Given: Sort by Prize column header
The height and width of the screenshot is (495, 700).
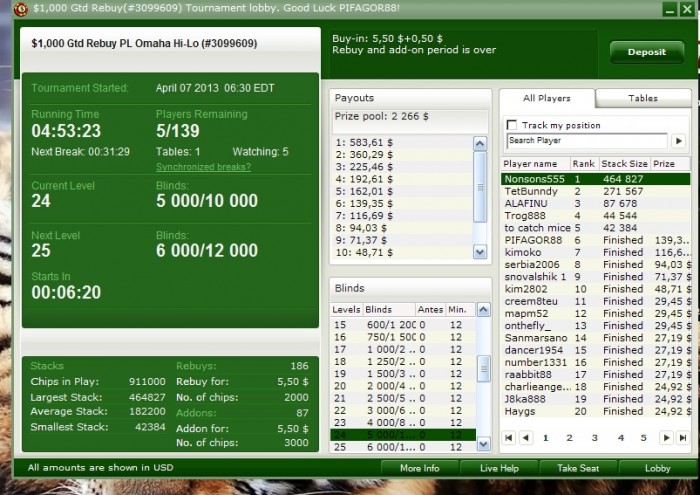Looking at the screenshot, I should pyautogui.click(x=670, y=164).
